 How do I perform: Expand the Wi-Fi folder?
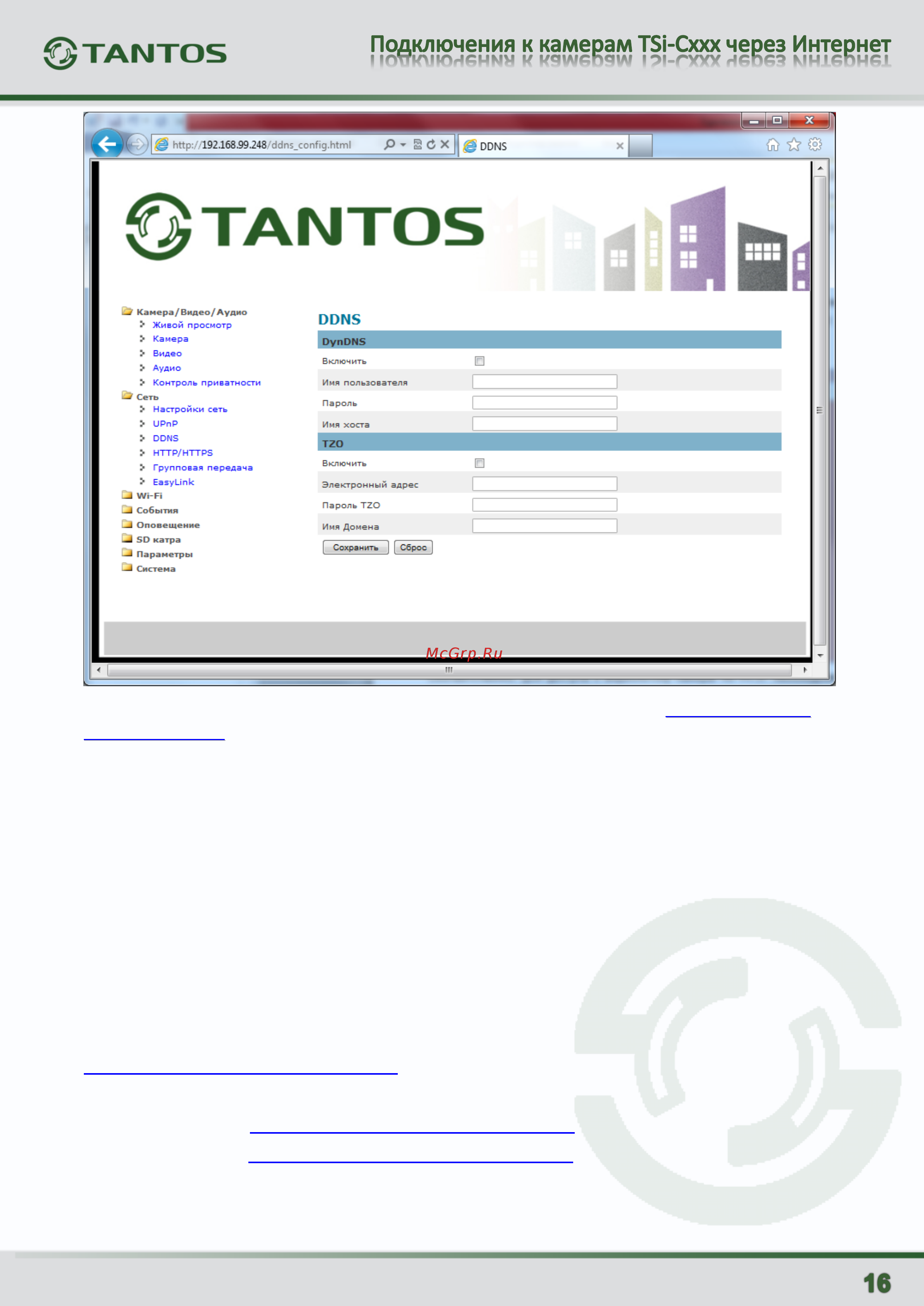pos(127,495)
